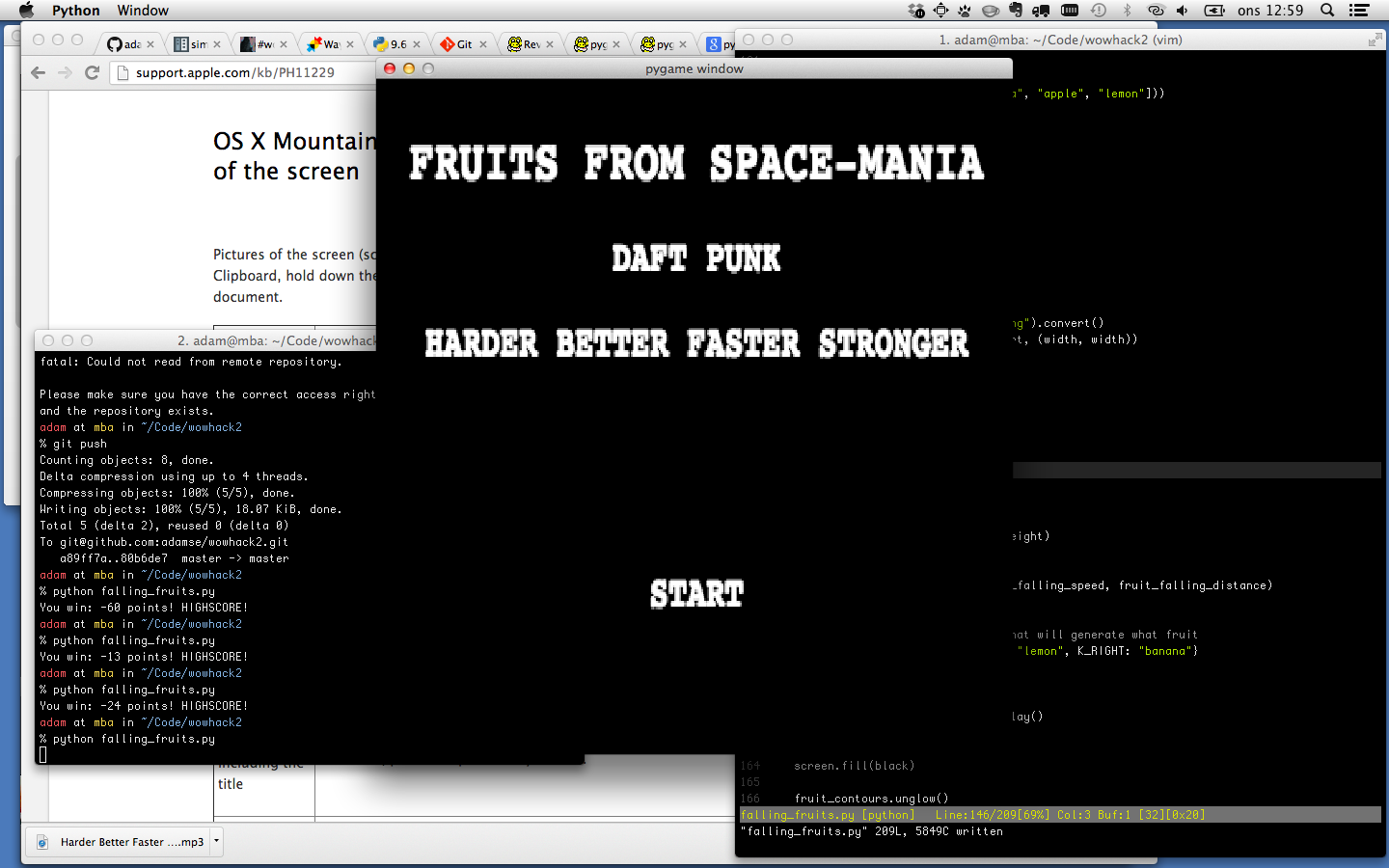Click the battery charging status icon

click(1214, 11)
